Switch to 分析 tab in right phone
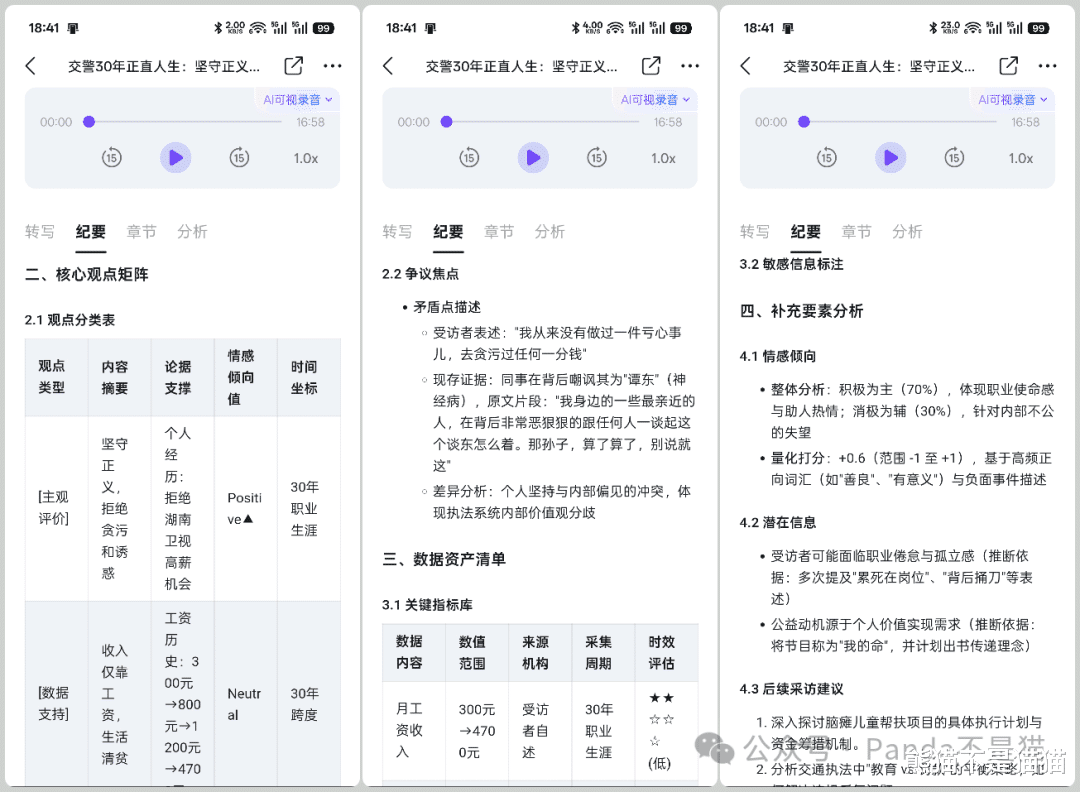The width and height of the screenshot is (1080, 792). (x=907, y=231)
